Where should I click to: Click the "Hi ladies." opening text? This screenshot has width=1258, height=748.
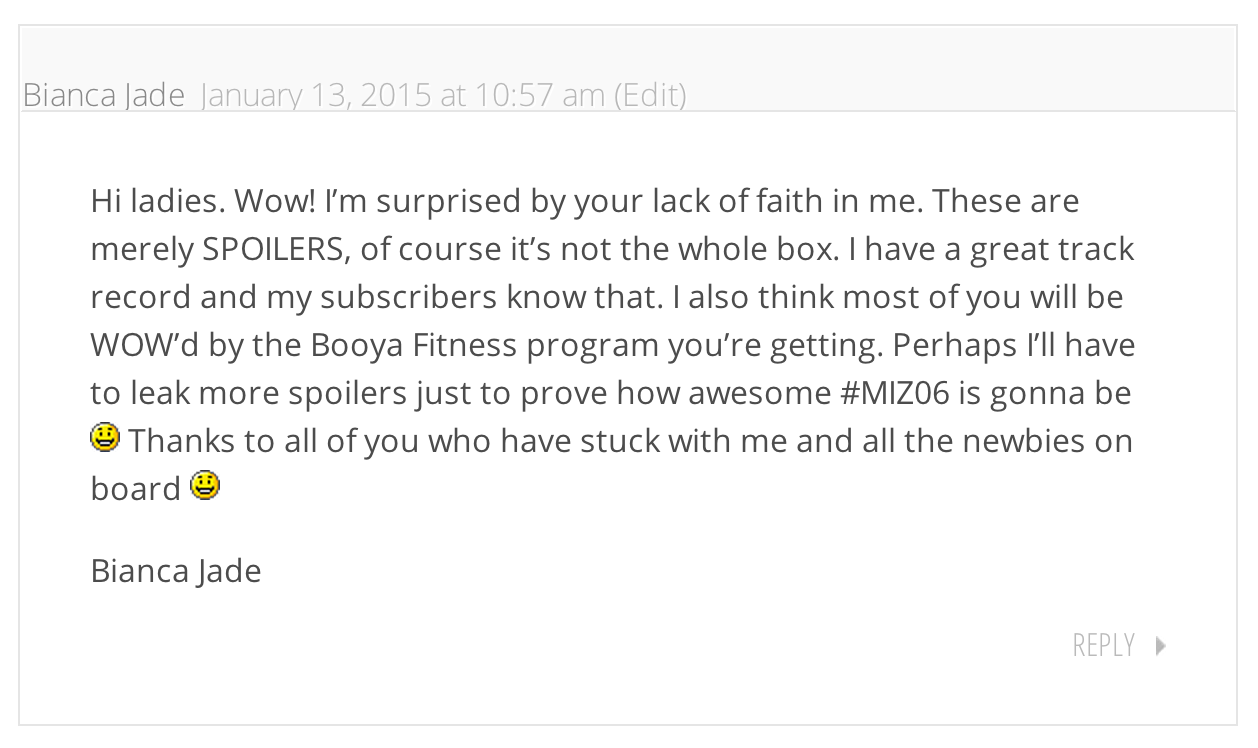point(158,201)
